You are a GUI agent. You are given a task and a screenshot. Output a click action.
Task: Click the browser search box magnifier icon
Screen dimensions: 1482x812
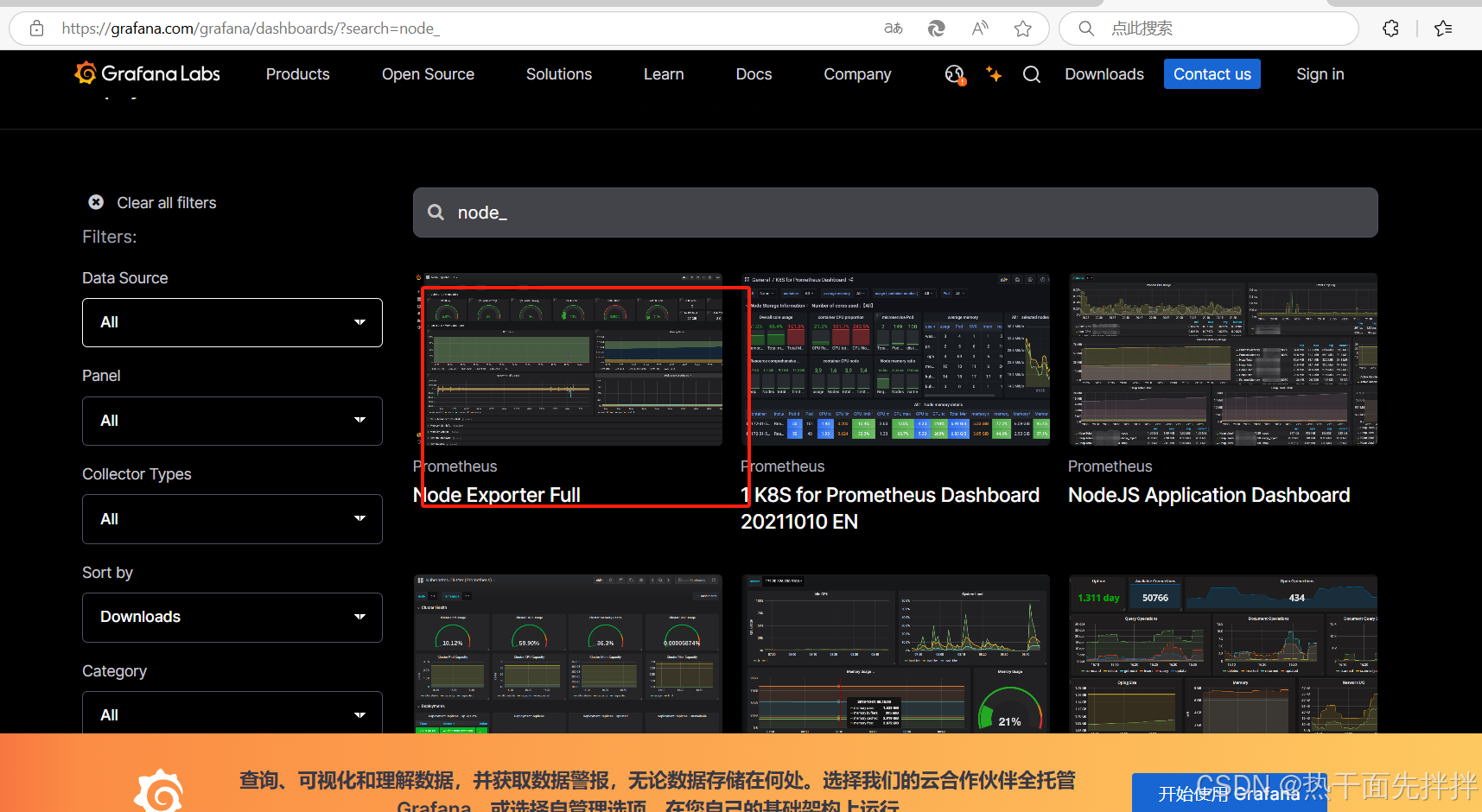[1086, 29]
